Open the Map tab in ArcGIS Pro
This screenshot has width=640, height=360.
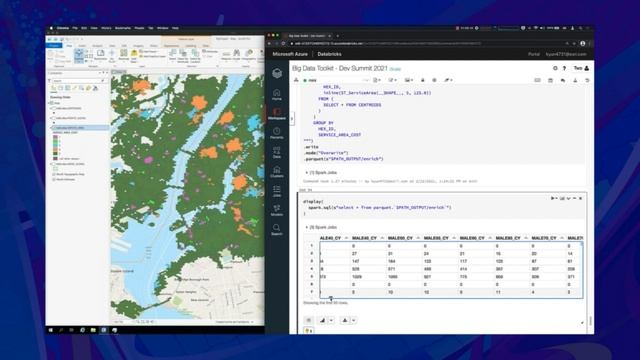tap(69, 45)
